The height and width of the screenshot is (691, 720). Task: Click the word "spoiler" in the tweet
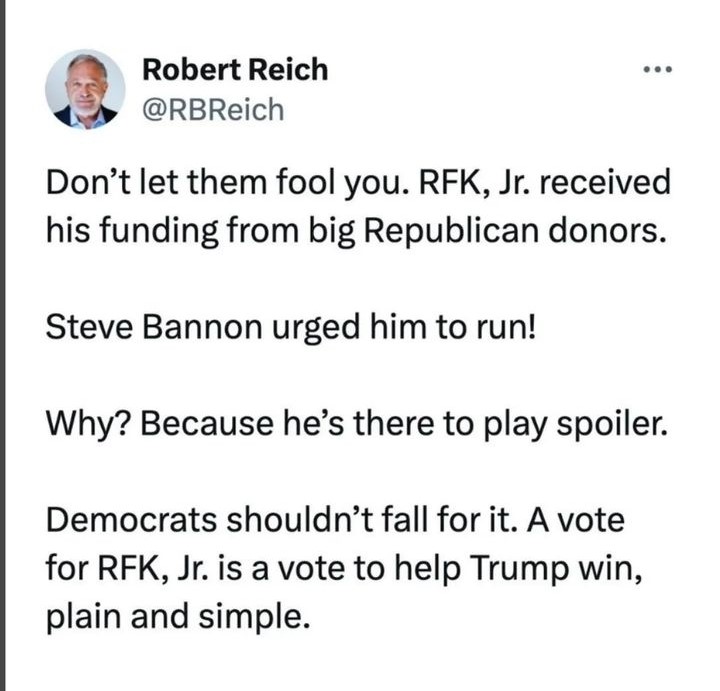coord(612,425)
